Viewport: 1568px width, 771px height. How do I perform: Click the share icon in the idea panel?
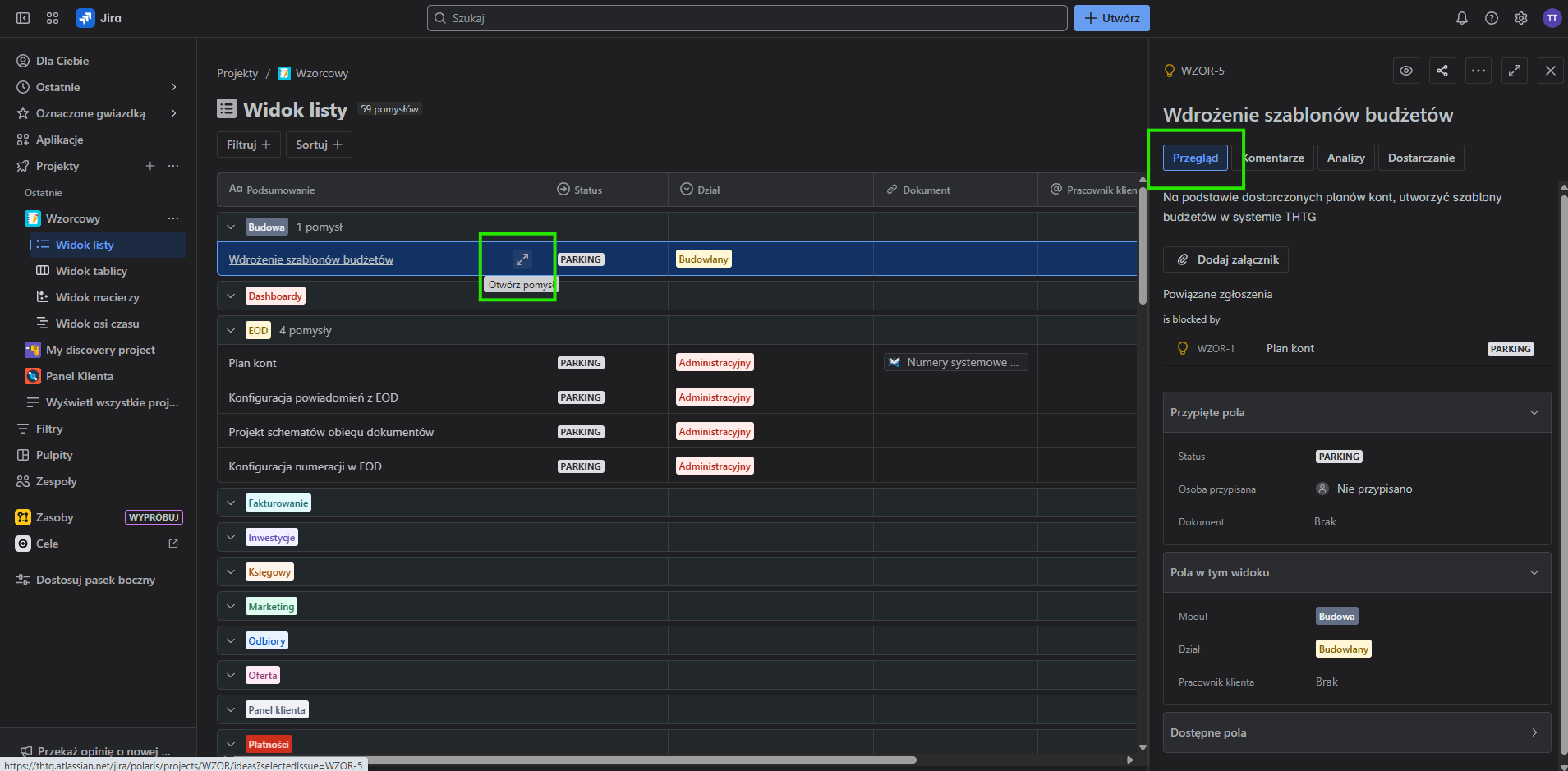[x=1442, y=71]
